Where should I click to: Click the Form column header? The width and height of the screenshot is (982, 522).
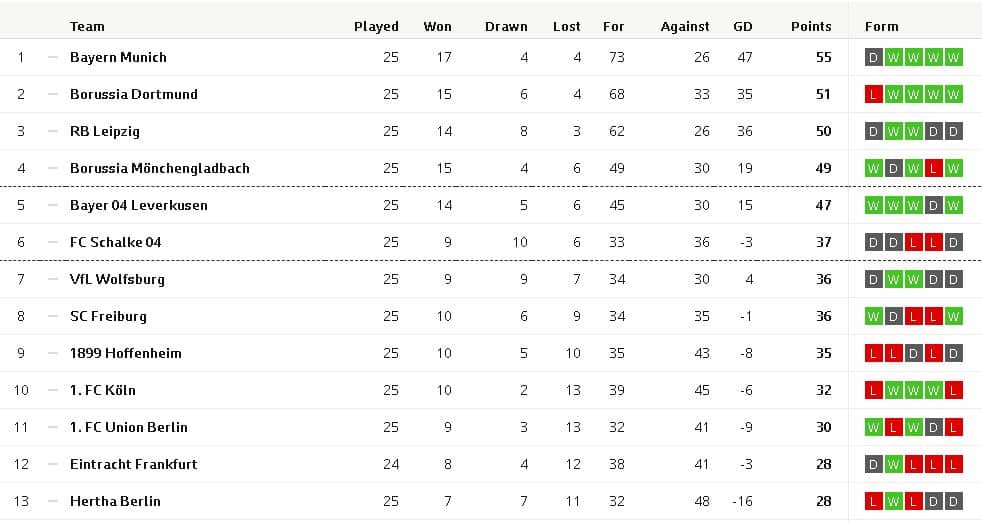[881, 26]
